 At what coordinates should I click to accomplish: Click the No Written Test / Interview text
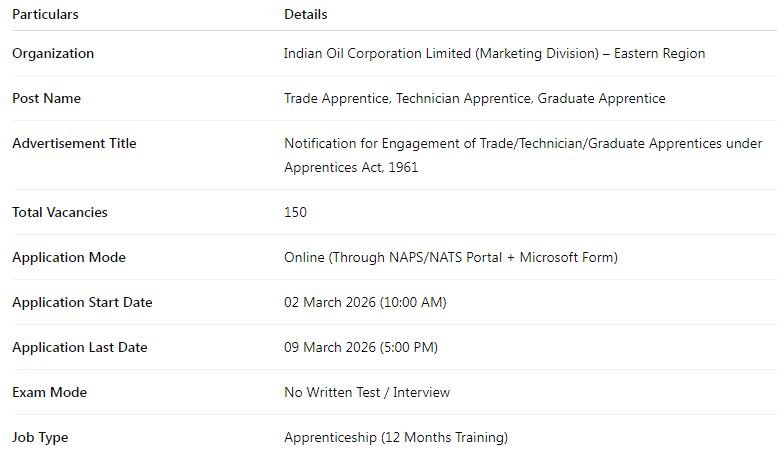click(367, 393)
